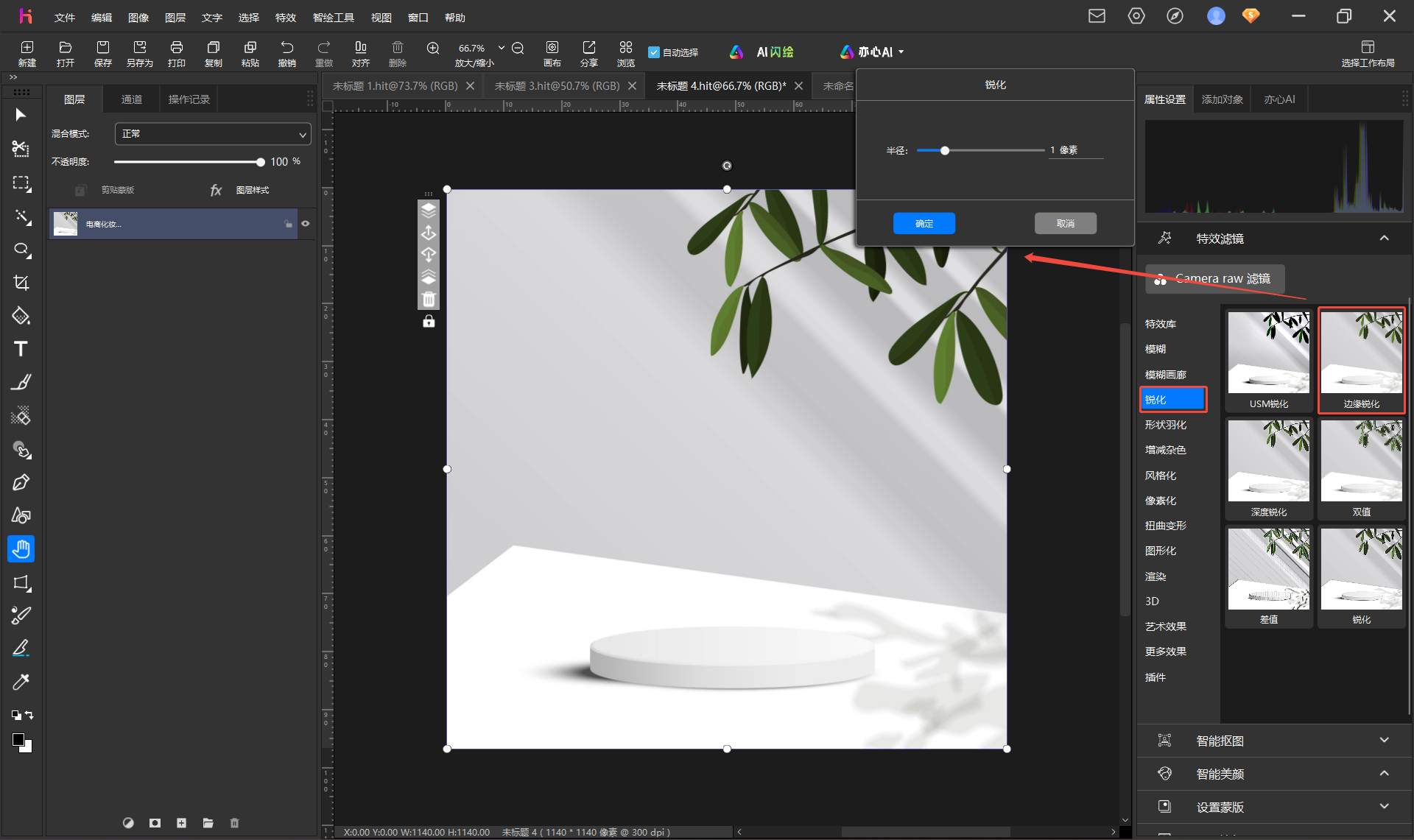The height and width of the screenshot is (840, 1414).
Task: Select the eyedropper tool
Action: click(x=21, y=682)
